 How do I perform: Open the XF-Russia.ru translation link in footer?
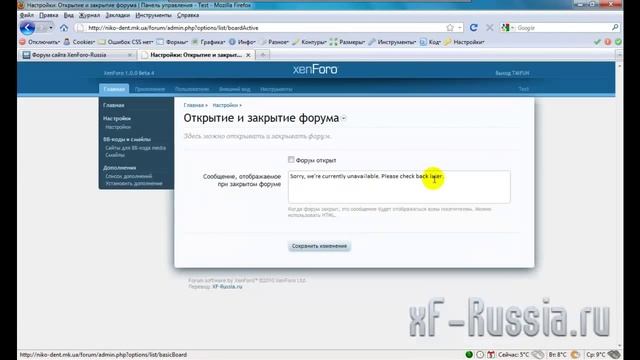point(227,287)
